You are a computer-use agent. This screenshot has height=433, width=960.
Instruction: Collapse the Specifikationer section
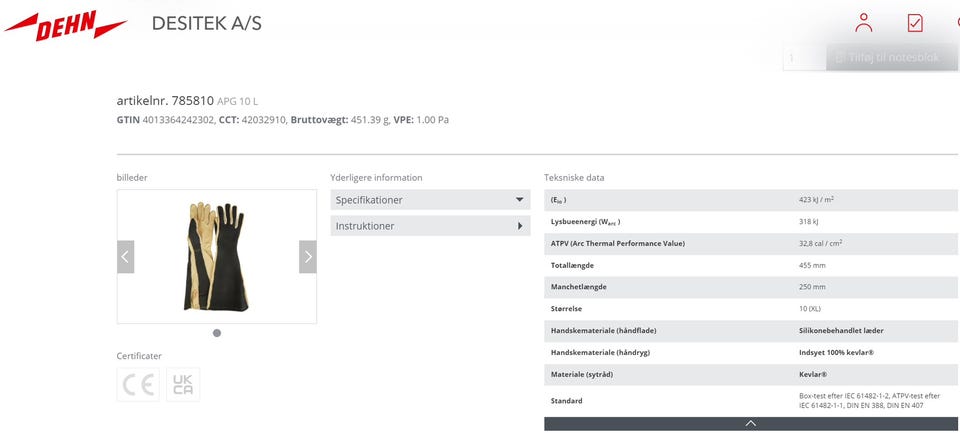tap(430, 200)
